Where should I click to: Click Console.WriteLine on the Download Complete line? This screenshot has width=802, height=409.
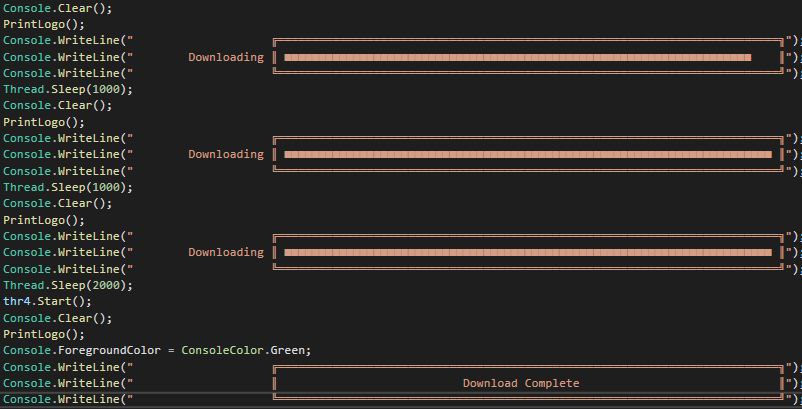61,383
